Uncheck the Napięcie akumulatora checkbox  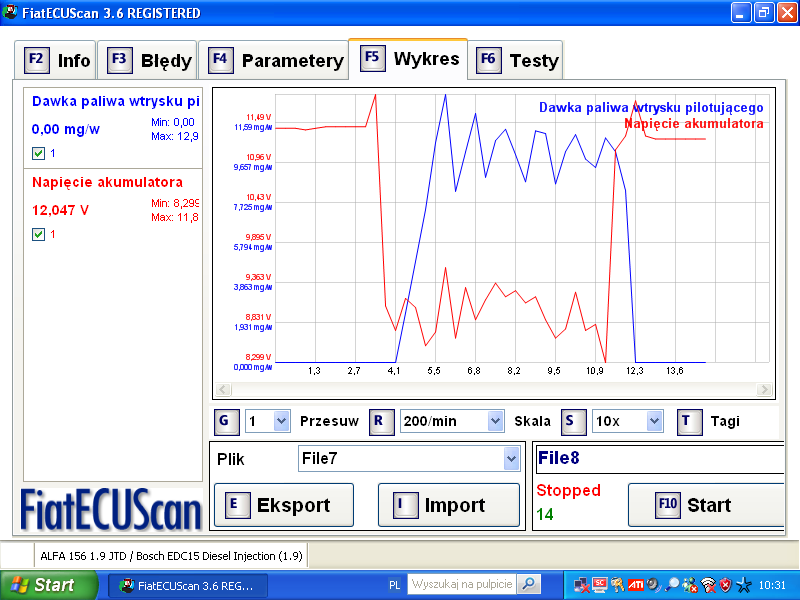click(x=38, y=234)
